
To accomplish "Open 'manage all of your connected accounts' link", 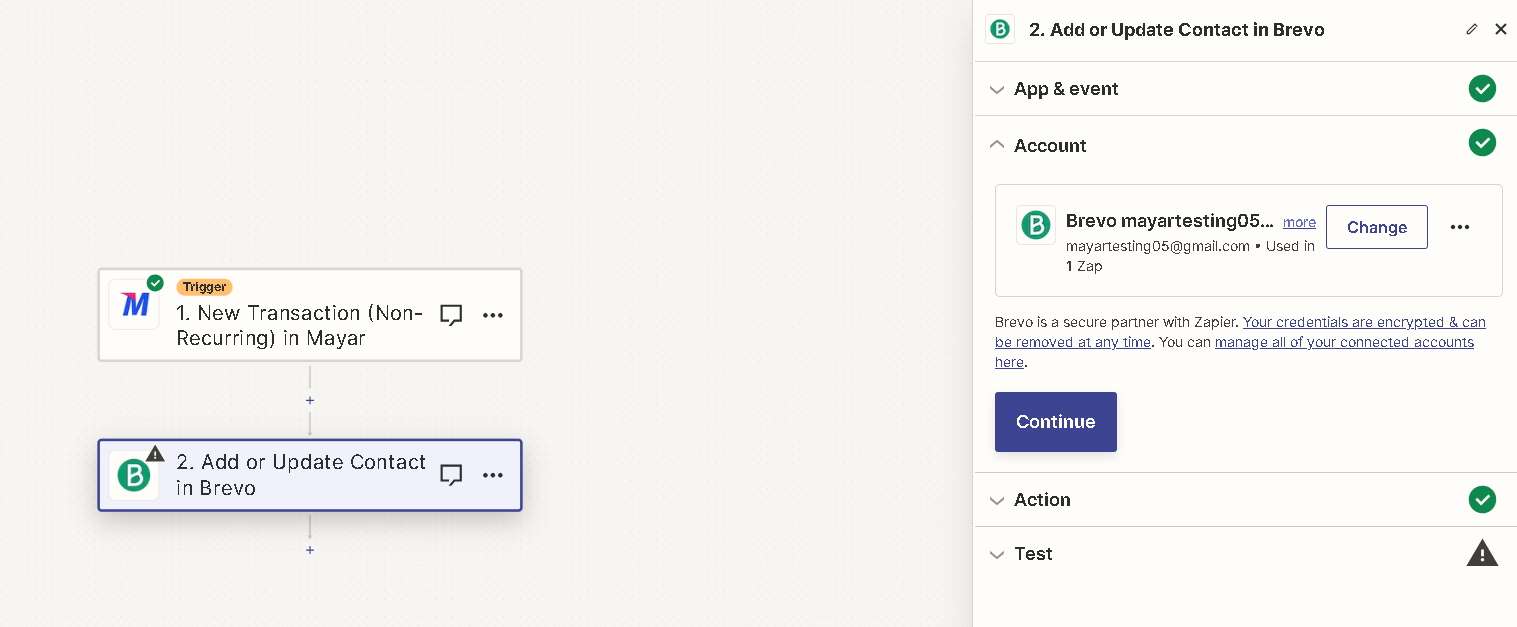I will pyautogui.click(x=1234, y=352).
